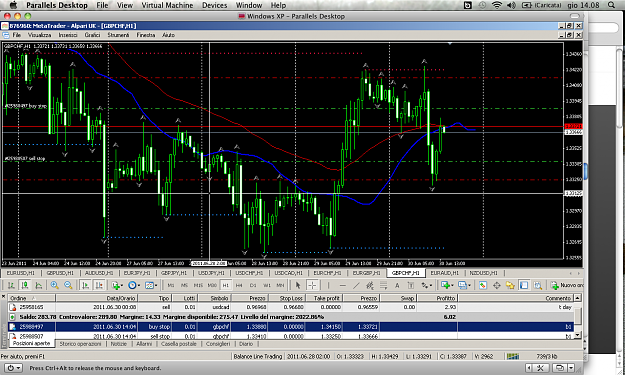Select the M5 timeframe
This screenshot has width=625, height=375.
pos(184,285)
